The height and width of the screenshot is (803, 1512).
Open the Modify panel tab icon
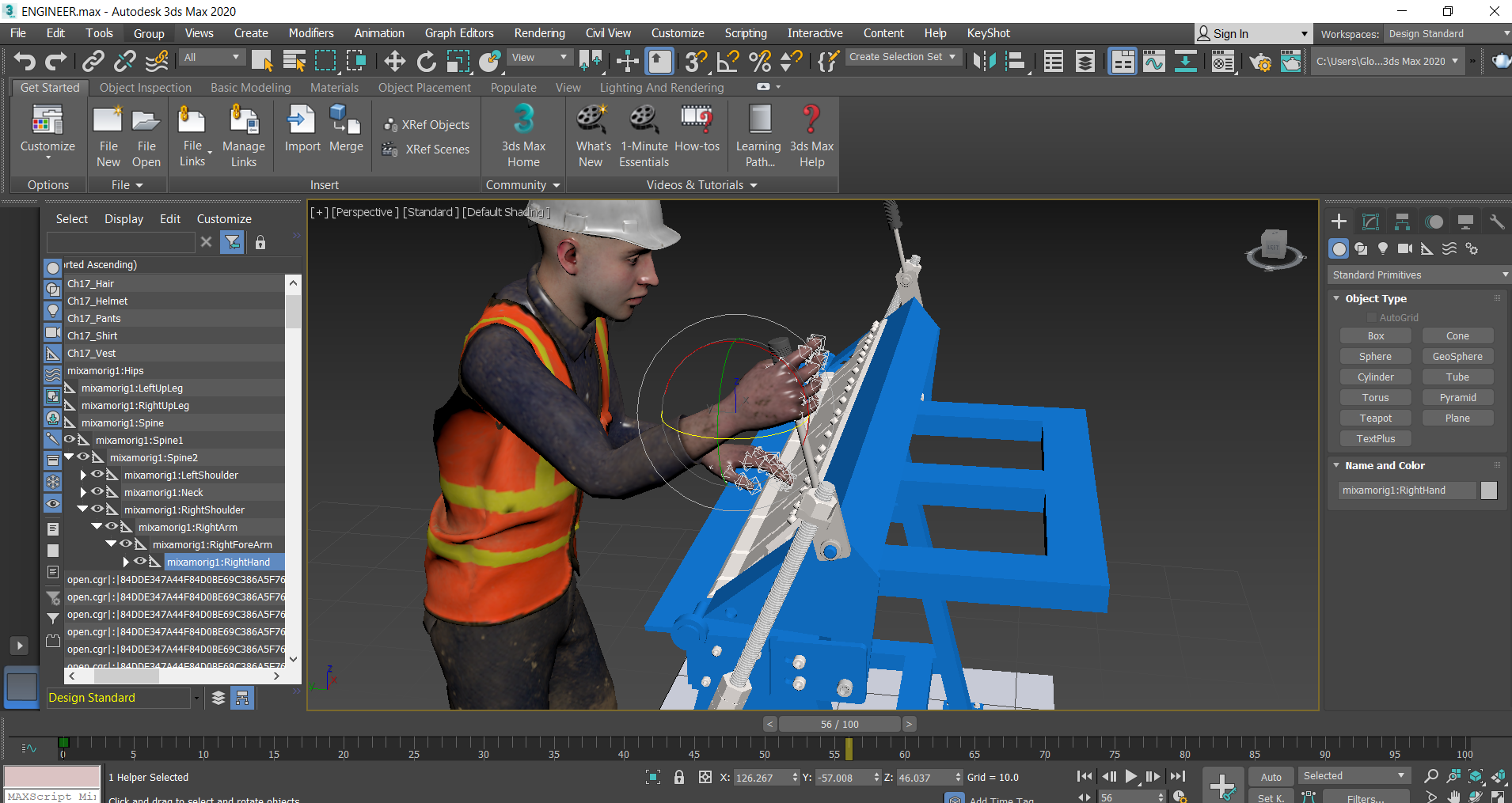coord(1370,222)
